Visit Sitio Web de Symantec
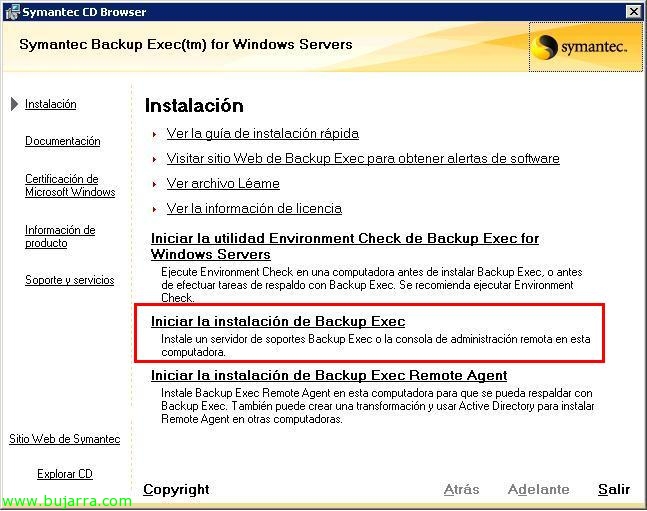 tap(65, 439)
